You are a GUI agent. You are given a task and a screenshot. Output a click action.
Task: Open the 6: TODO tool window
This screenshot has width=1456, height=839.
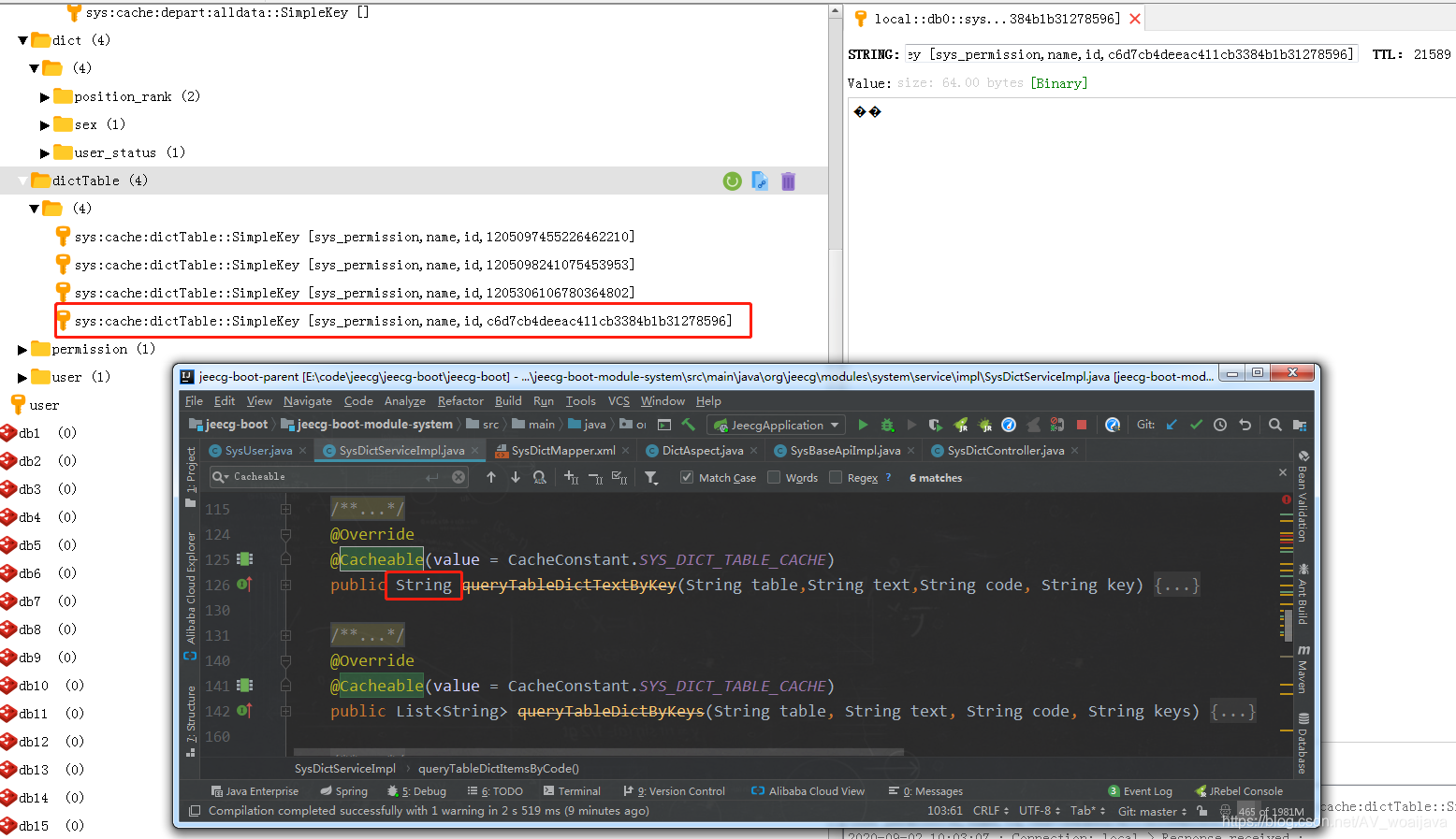(x=495, y=791)
